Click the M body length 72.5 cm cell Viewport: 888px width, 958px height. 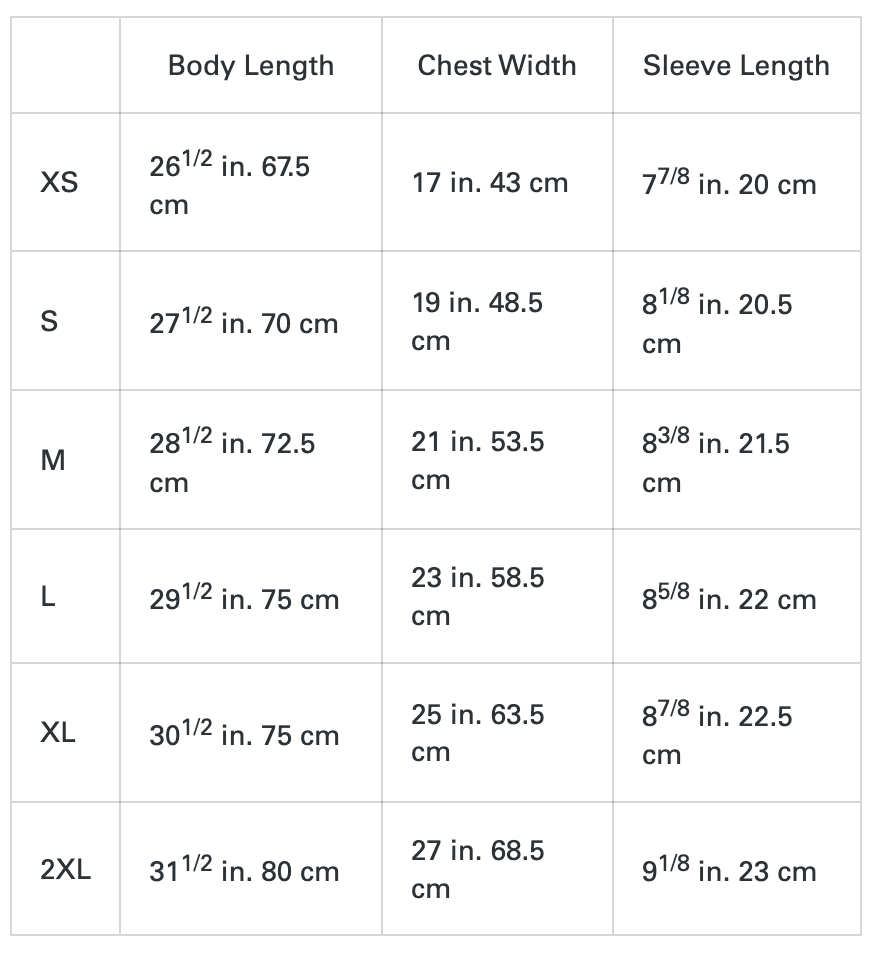click(x=232, y=461)
